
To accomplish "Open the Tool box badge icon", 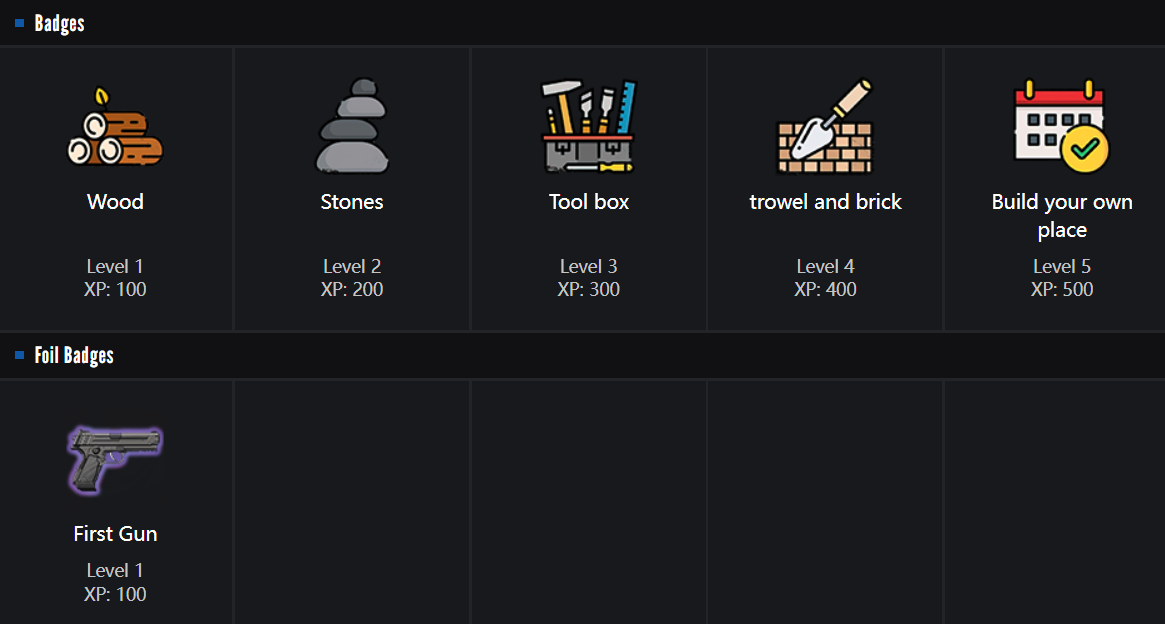I will click(x=589, y=127).
